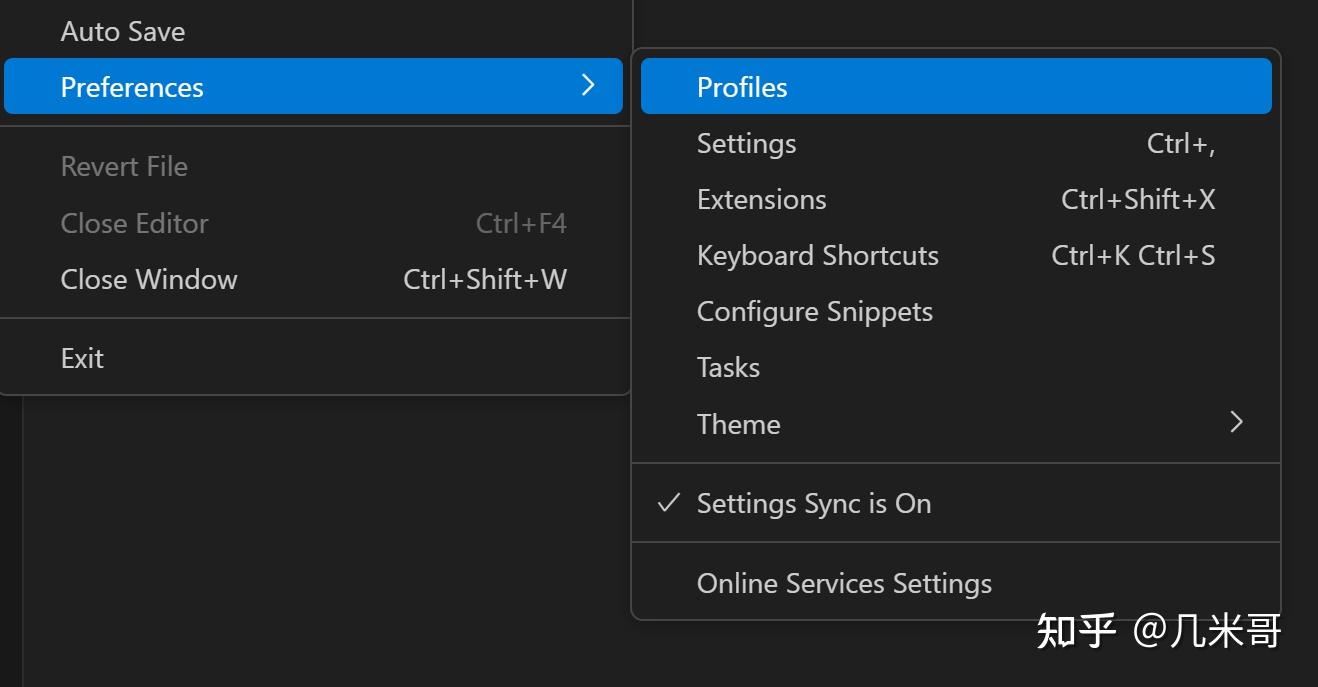Open the Preferences submenu arrow
This screenshot has width=1318, height=687.
click(x=588, y=86)
